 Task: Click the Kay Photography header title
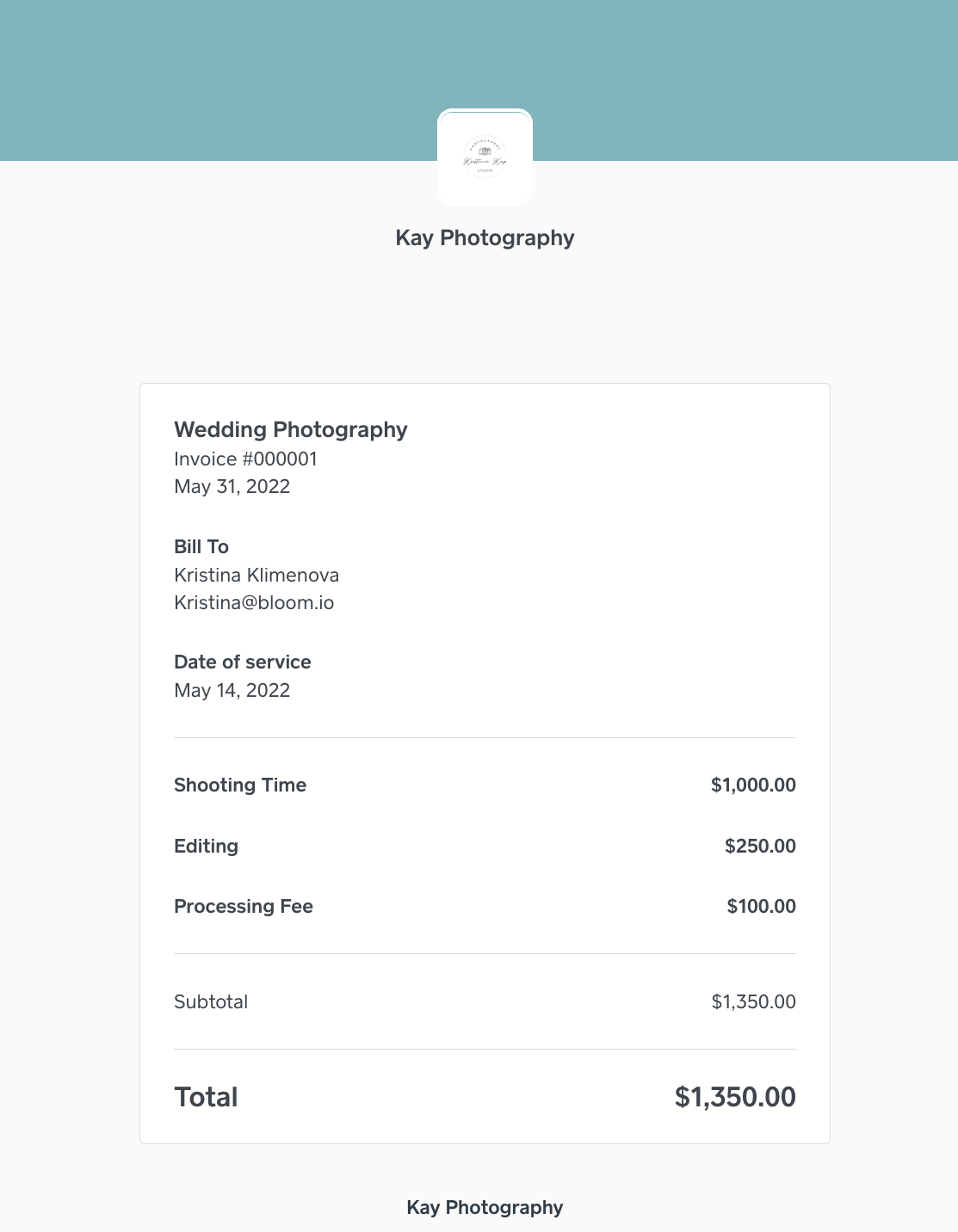(485, 238)
